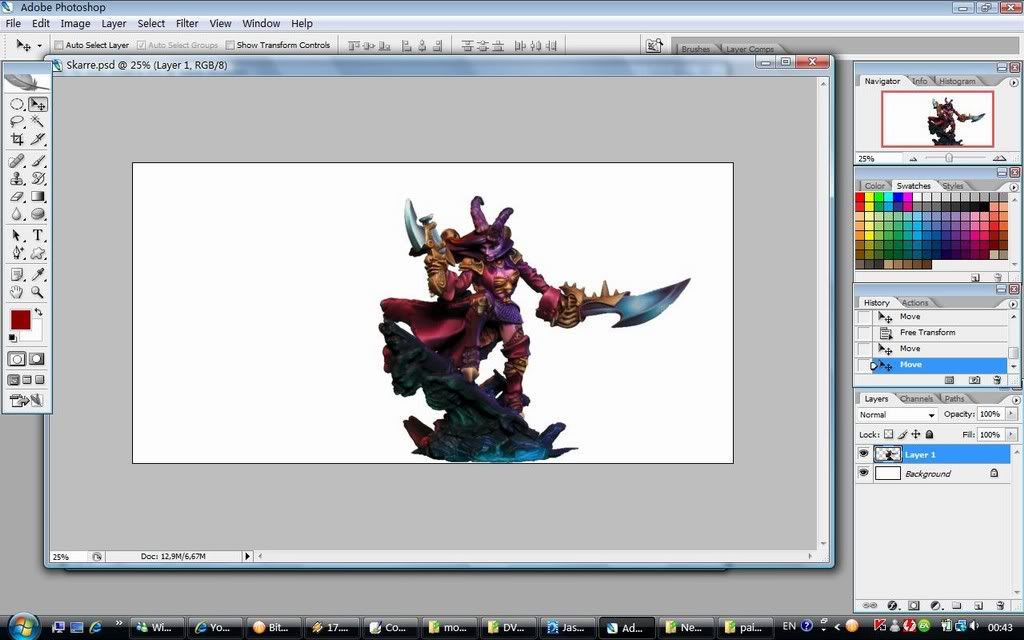Viewport: 1024px width, 640px height.
Task: Create new snapshot in History panel
Action: (x=974, y=379)
